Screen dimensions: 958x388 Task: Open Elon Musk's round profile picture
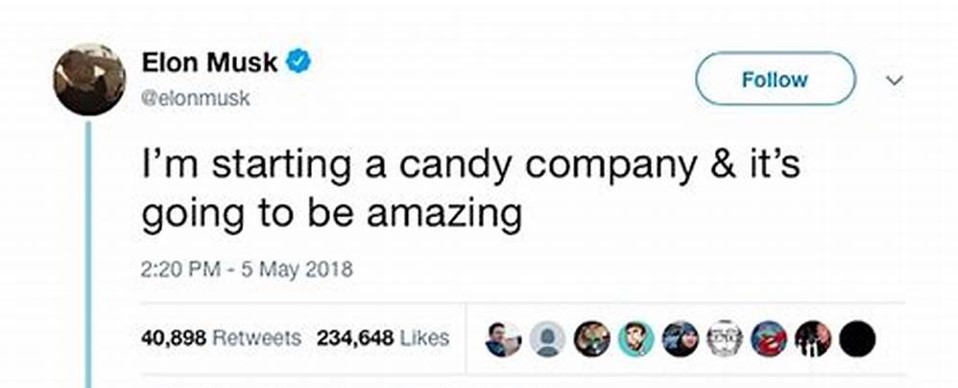coord(90,79)
